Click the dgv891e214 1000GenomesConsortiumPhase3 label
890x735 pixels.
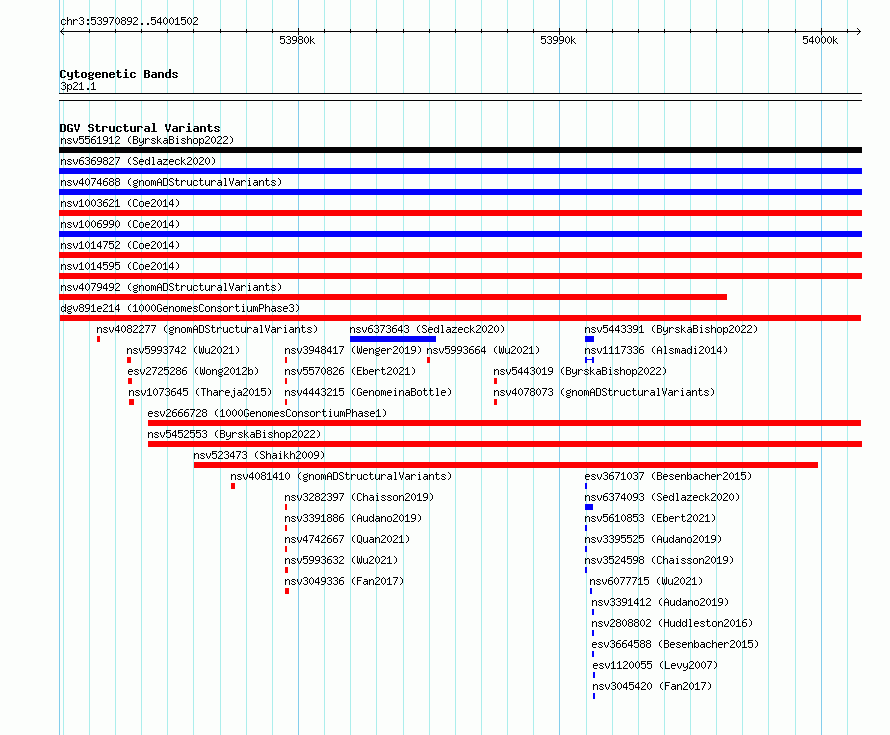click(x=180, y=308)
